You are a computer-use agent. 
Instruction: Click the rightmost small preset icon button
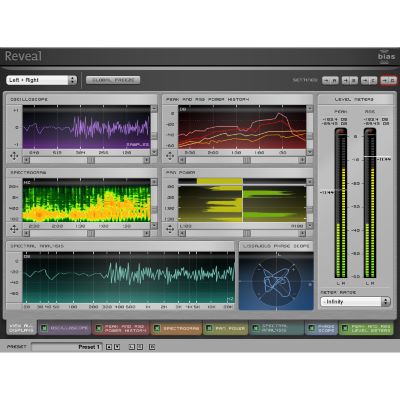152,347
